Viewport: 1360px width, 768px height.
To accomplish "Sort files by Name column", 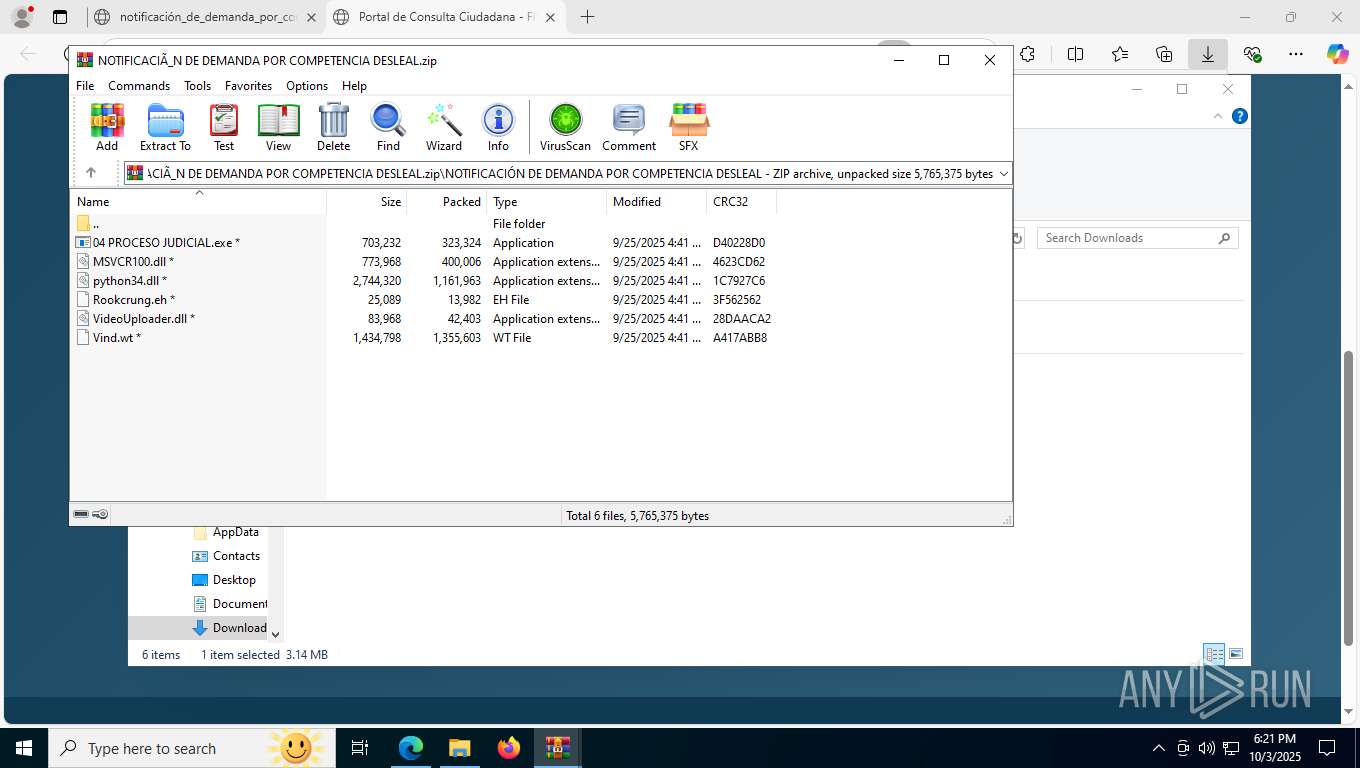I will 198,202.
